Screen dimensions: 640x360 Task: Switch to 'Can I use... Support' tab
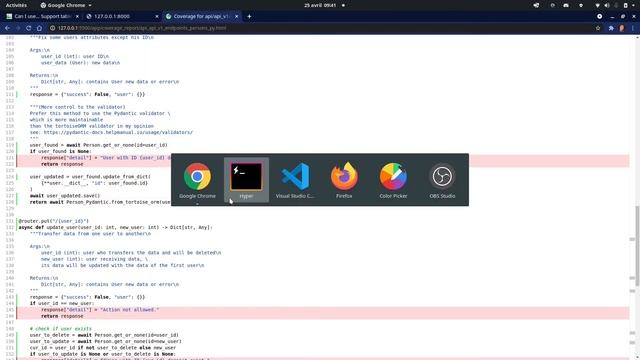click(x=42, y=16)
